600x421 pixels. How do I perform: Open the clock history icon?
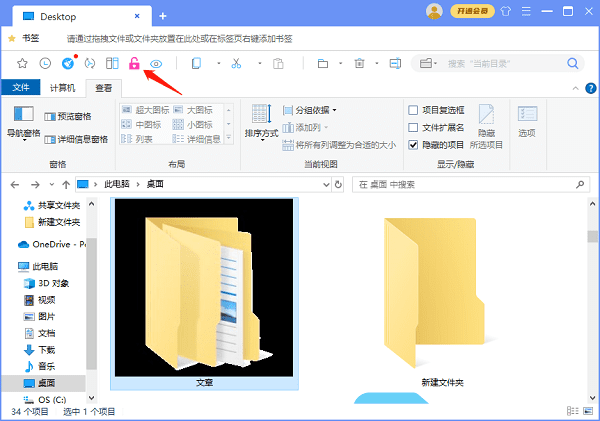pos(45,63)
